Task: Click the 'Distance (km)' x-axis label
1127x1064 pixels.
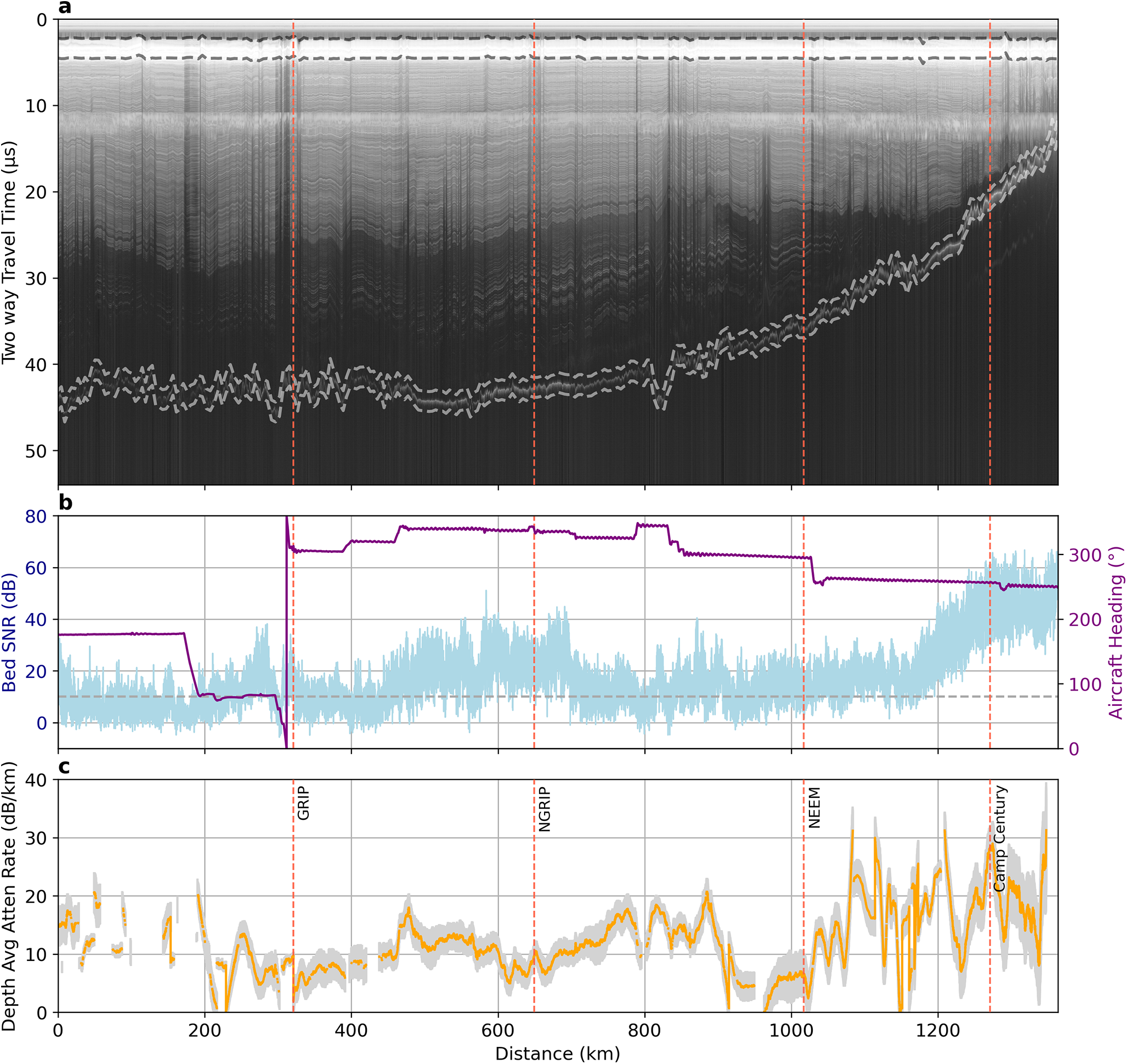Action: coord(558,1053)
